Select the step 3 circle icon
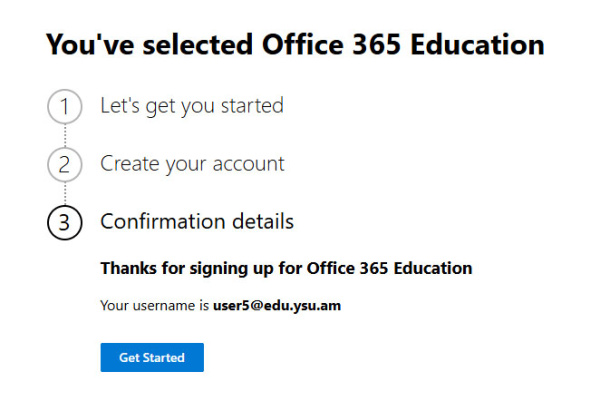 tap(64, 222)
